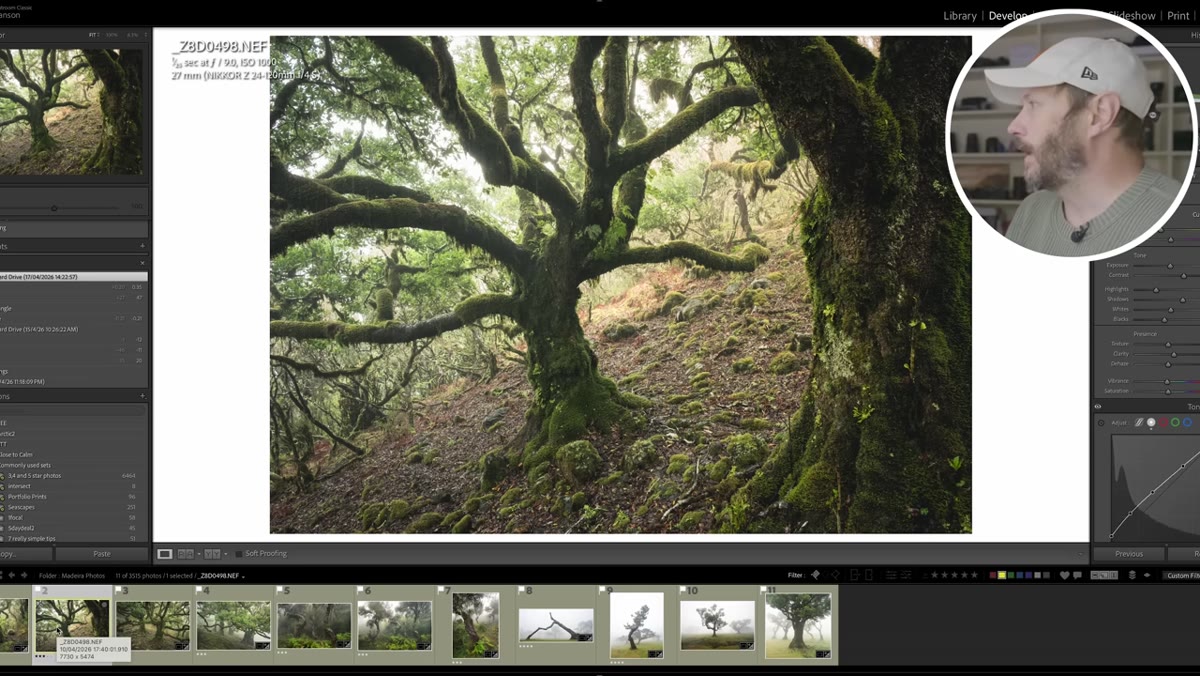Filter by blue color label

pos(1021,576)
